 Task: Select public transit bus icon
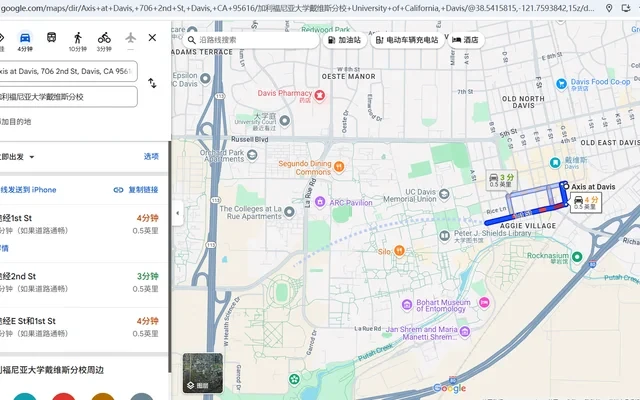51,38
